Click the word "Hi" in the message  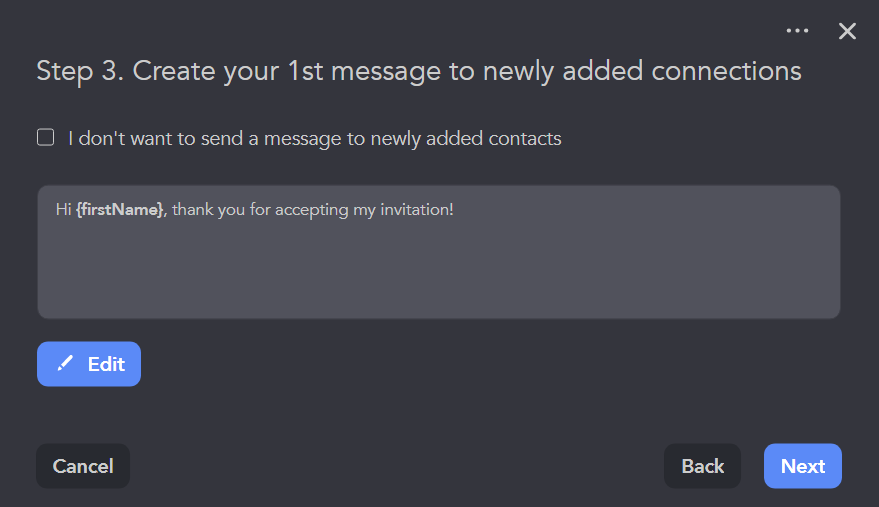[x=64, y=210]
